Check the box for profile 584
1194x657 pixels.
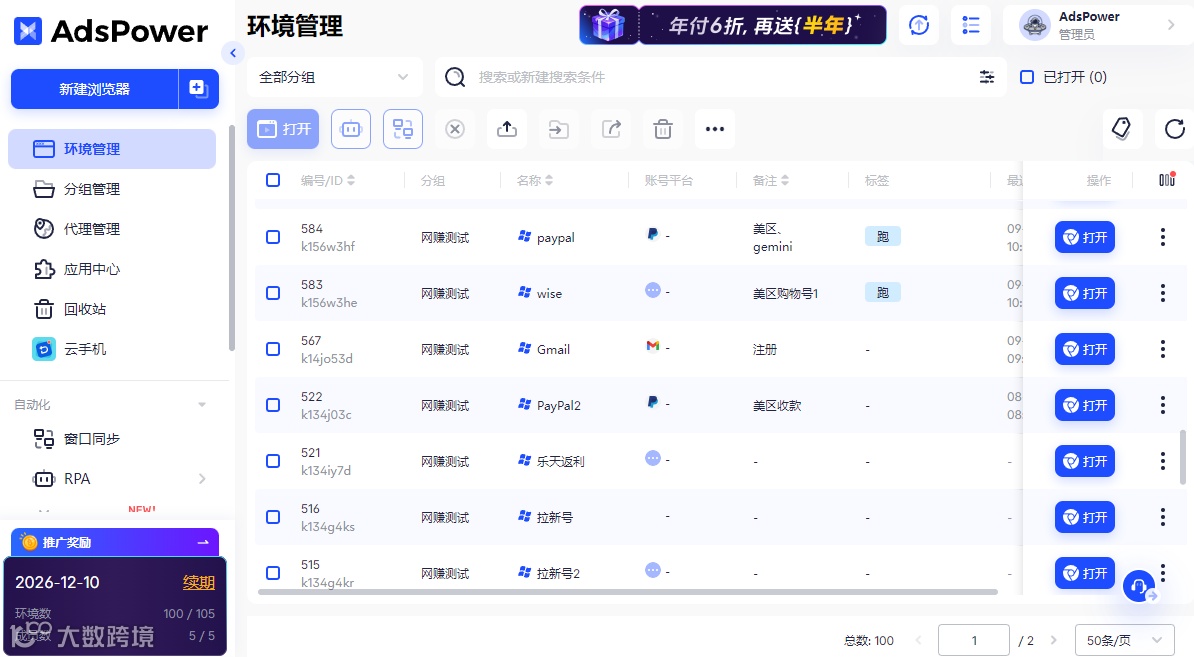pyautogui.click(x=273, y=237)
